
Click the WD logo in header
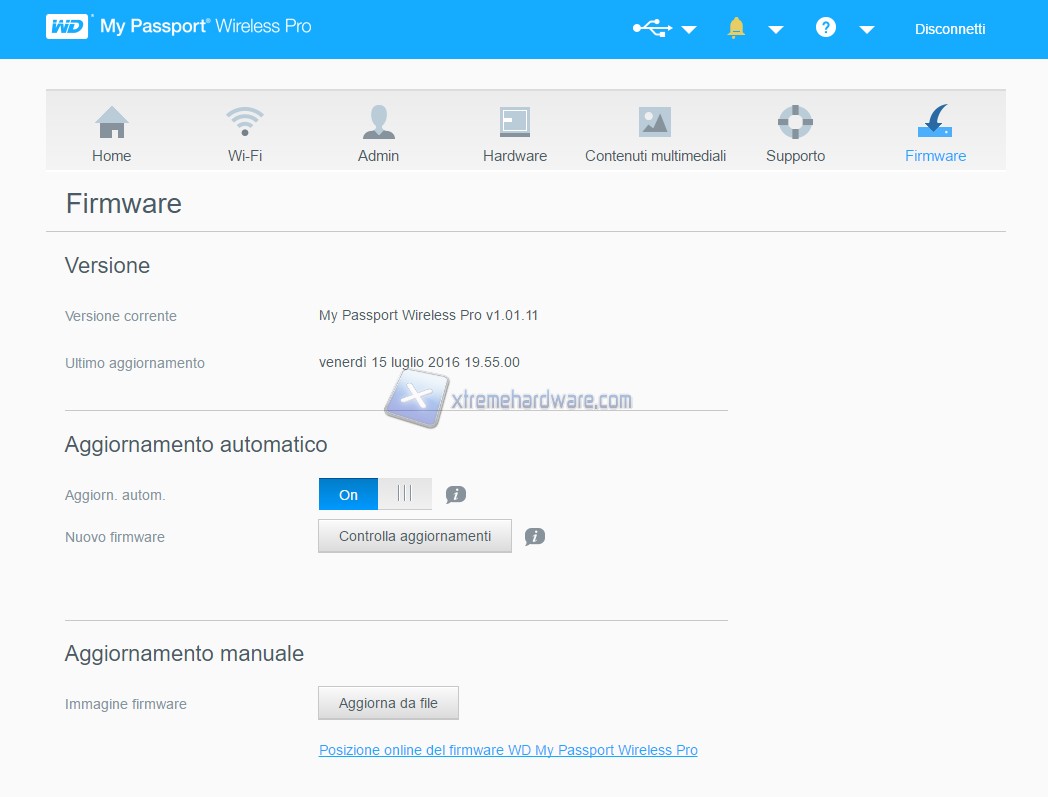pos(68,27)
